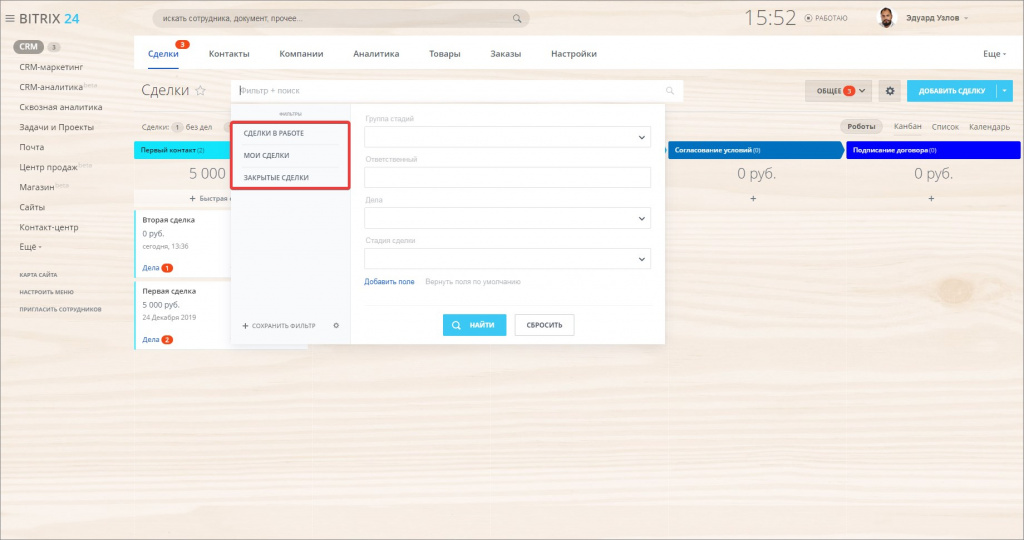Switch to Календарь view
The image size is (1024, 540).
[x=989, y=127]
